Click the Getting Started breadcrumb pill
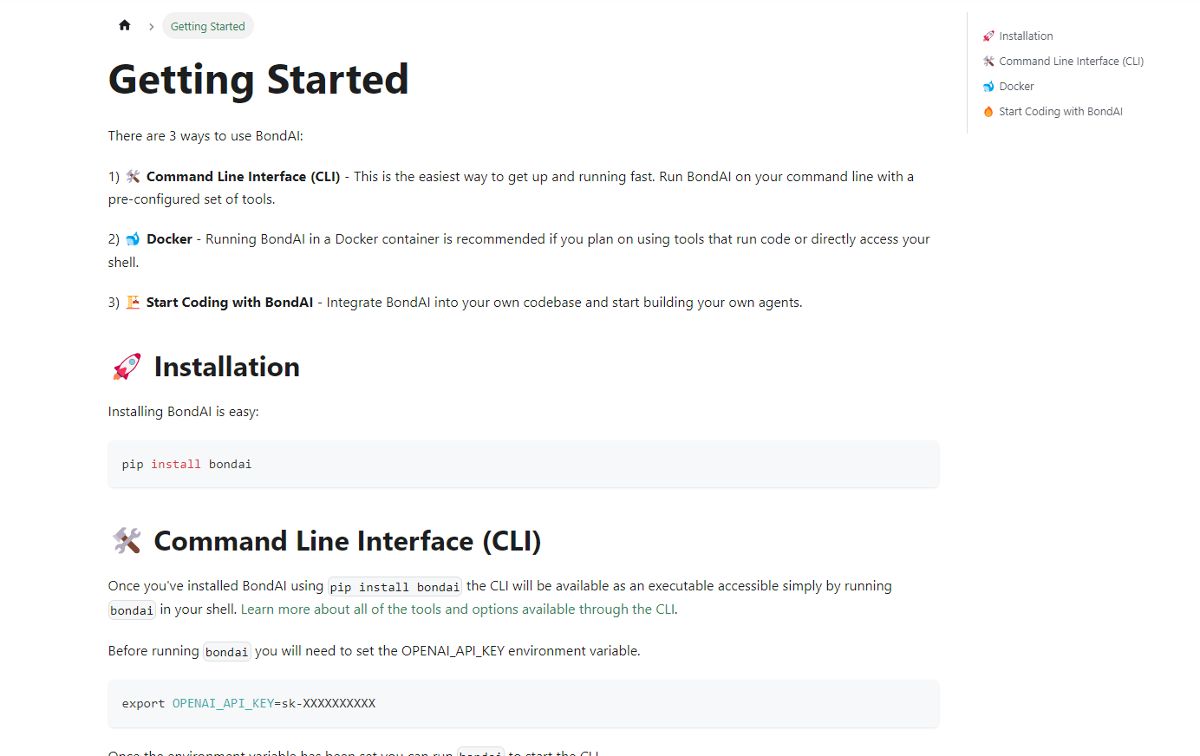 (208, 27)
